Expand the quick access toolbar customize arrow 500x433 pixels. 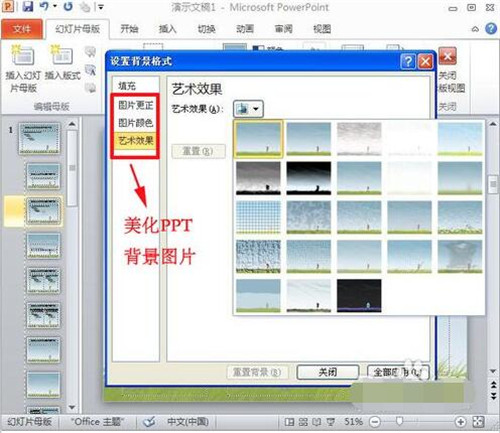[x=101, y=6]
